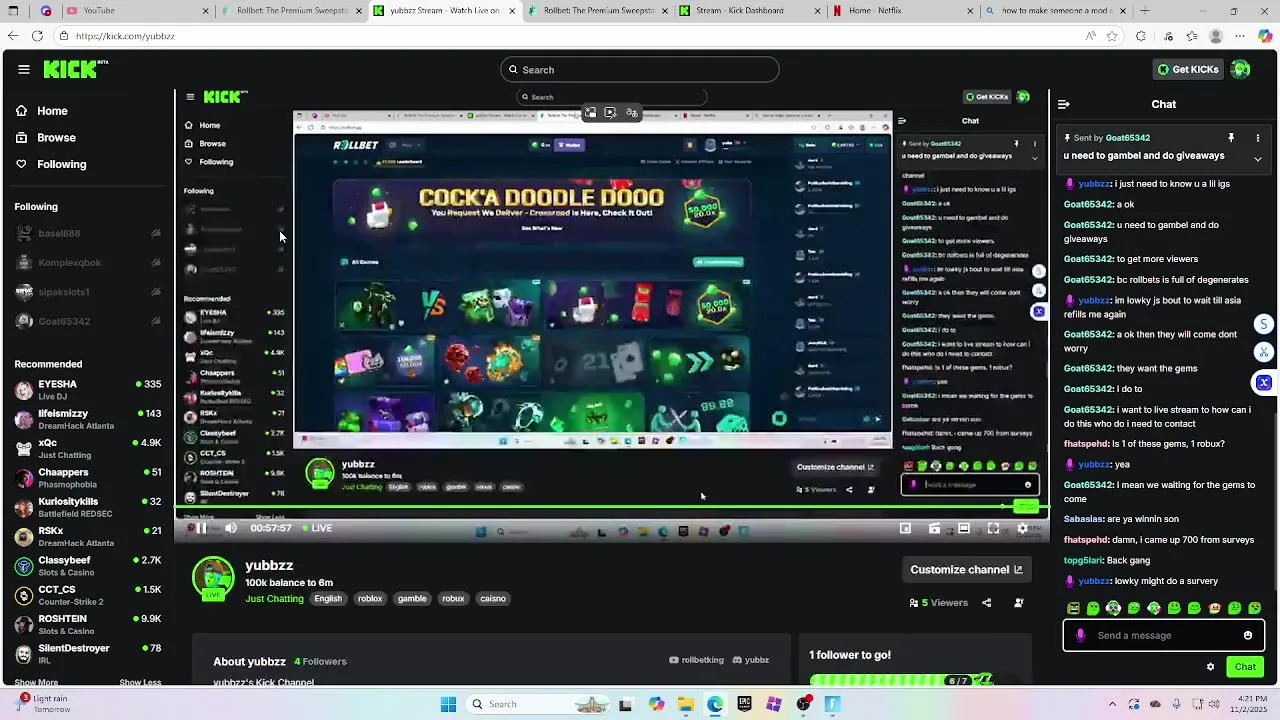Expand the pinned chat message
This screenshot has width=1280, height=720.
click(x=1258, y=158)
